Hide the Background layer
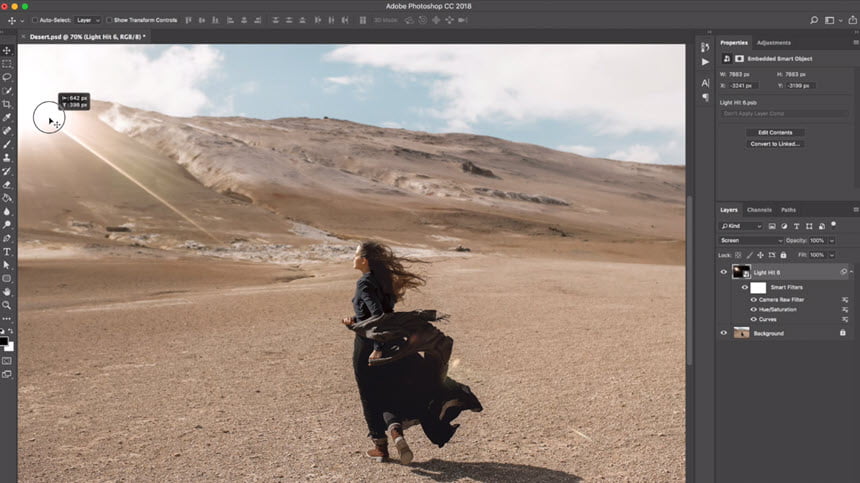The height and width of the screenshot is (483, 860). pos(723,333)
